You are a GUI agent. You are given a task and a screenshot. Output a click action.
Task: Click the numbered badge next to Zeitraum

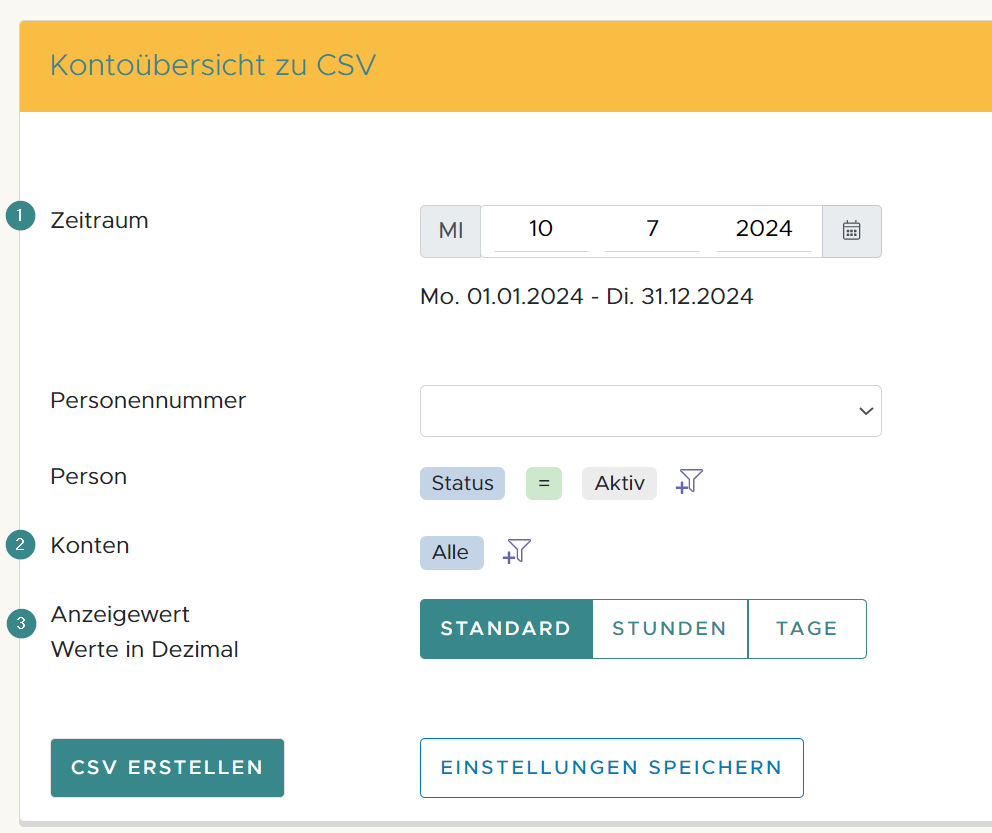(x=20, y=214)
